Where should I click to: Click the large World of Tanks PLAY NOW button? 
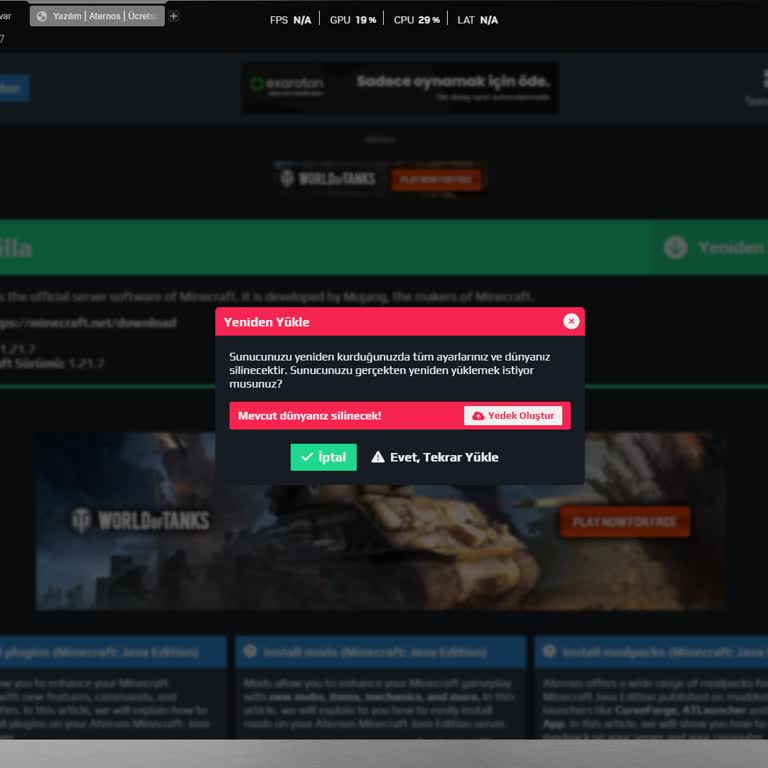point(625,522)
